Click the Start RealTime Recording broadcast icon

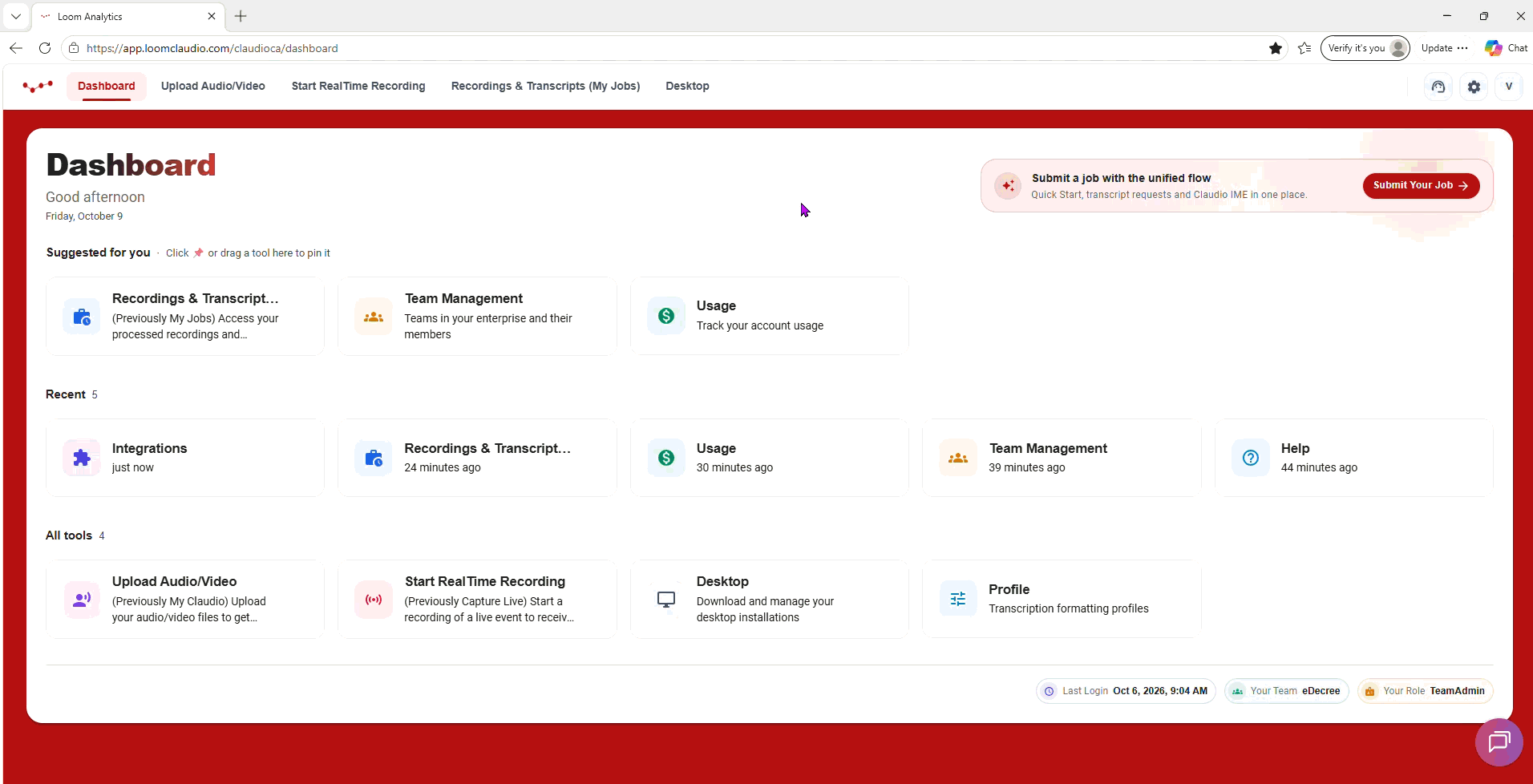coord(374,600)
